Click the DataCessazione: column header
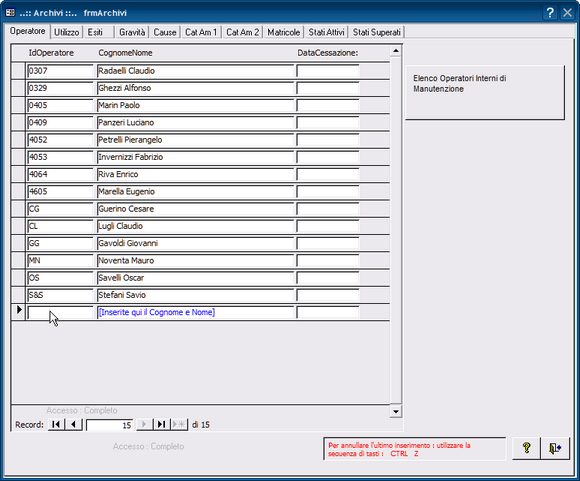The height and width of the screenshot is (481, 580). (x=328, y=53)
